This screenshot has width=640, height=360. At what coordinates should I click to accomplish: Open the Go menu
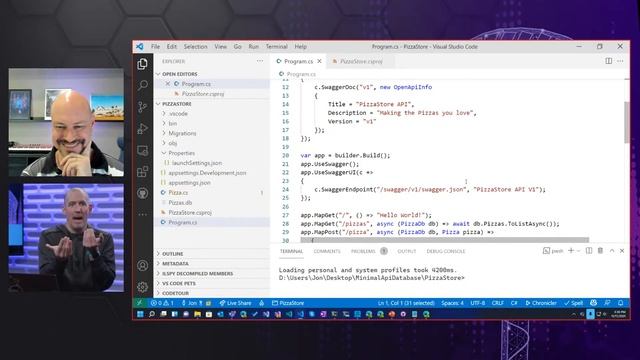238,47
